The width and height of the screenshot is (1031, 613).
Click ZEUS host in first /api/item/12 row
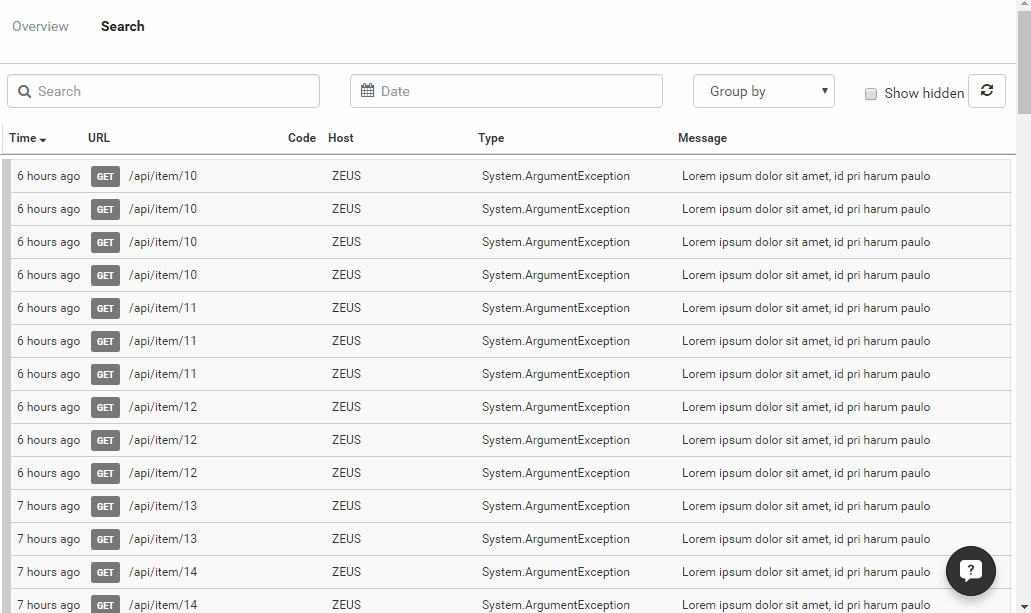pos(347,407)
